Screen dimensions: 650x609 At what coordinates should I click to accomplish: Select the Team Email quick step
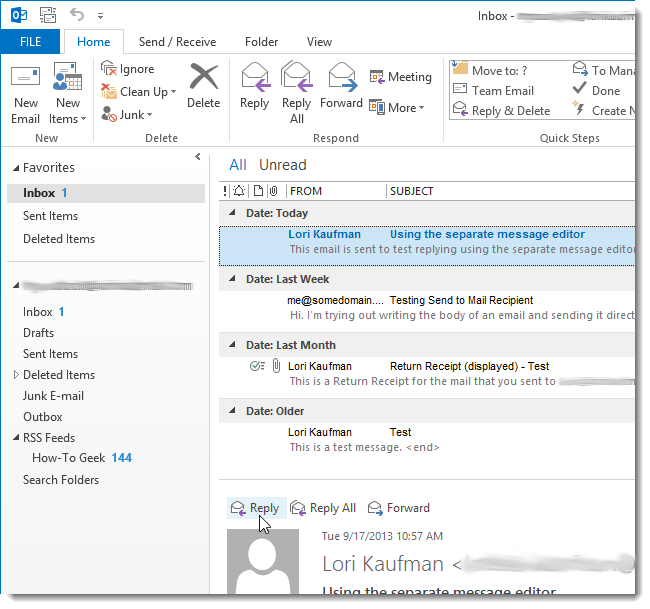493,90
